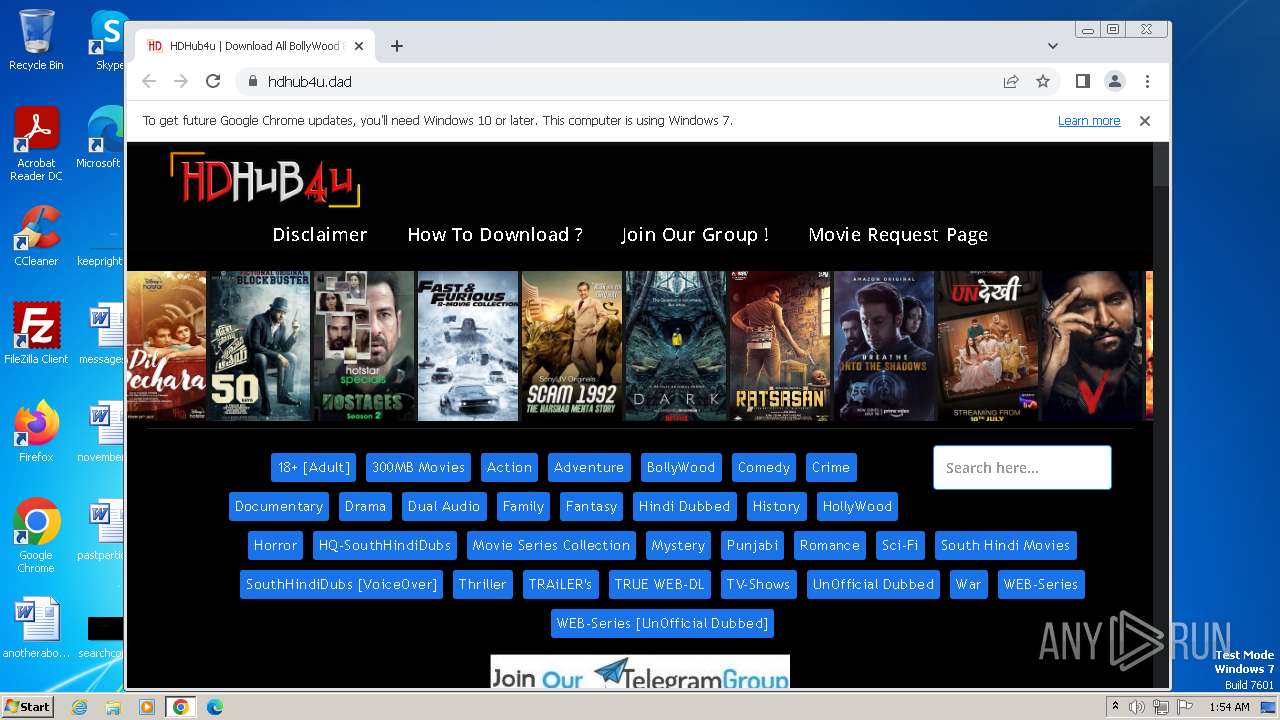Open the Dil Bechara movie poster

[166, 346]
